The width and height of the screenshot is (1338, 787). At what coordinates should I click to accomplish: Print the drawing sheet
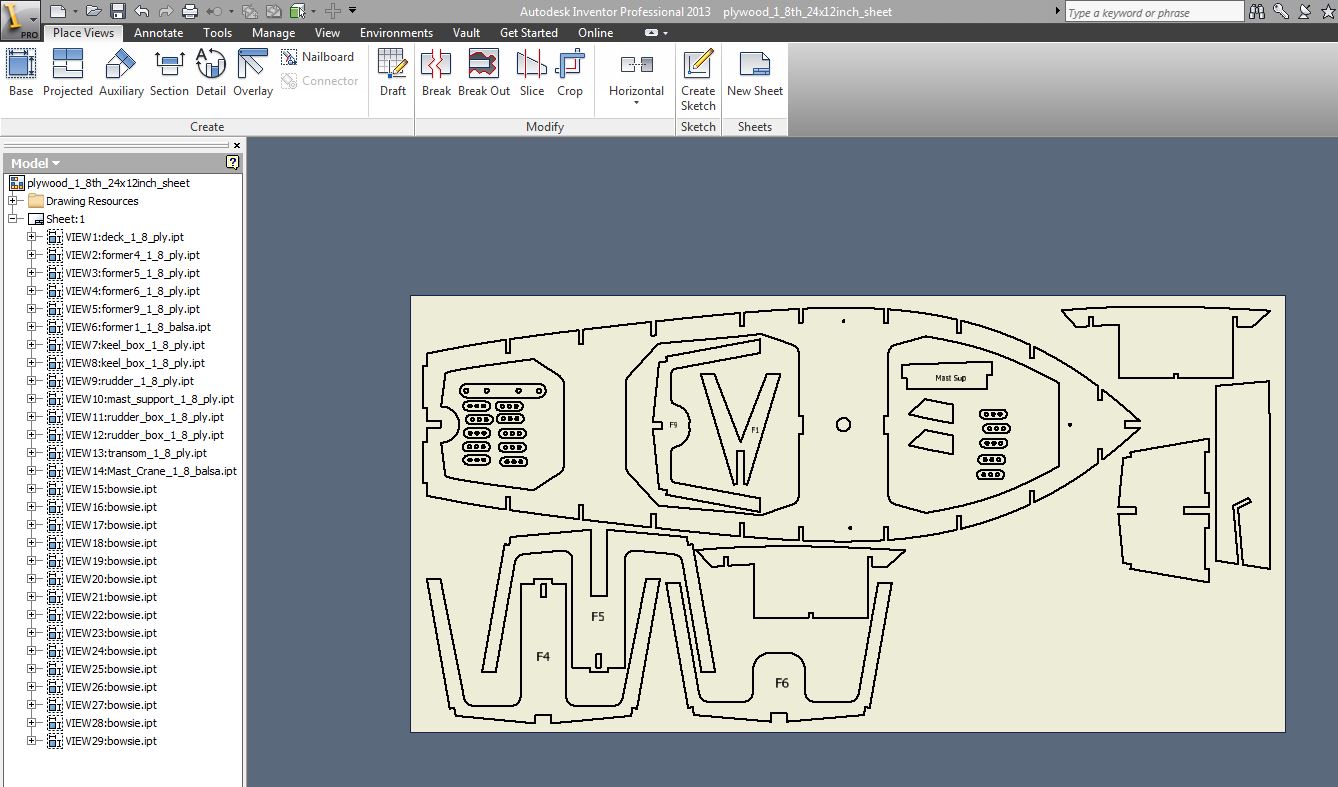[x=190, y=11]
